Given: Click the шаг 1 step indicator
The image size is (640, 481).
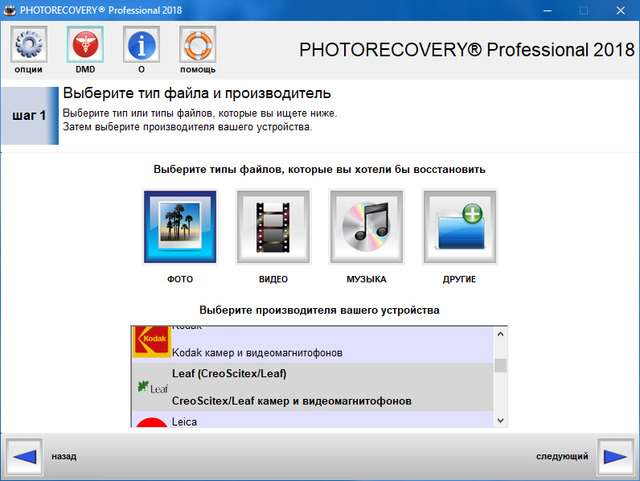Looking at the screenshot, I should (x=29, y=116).
